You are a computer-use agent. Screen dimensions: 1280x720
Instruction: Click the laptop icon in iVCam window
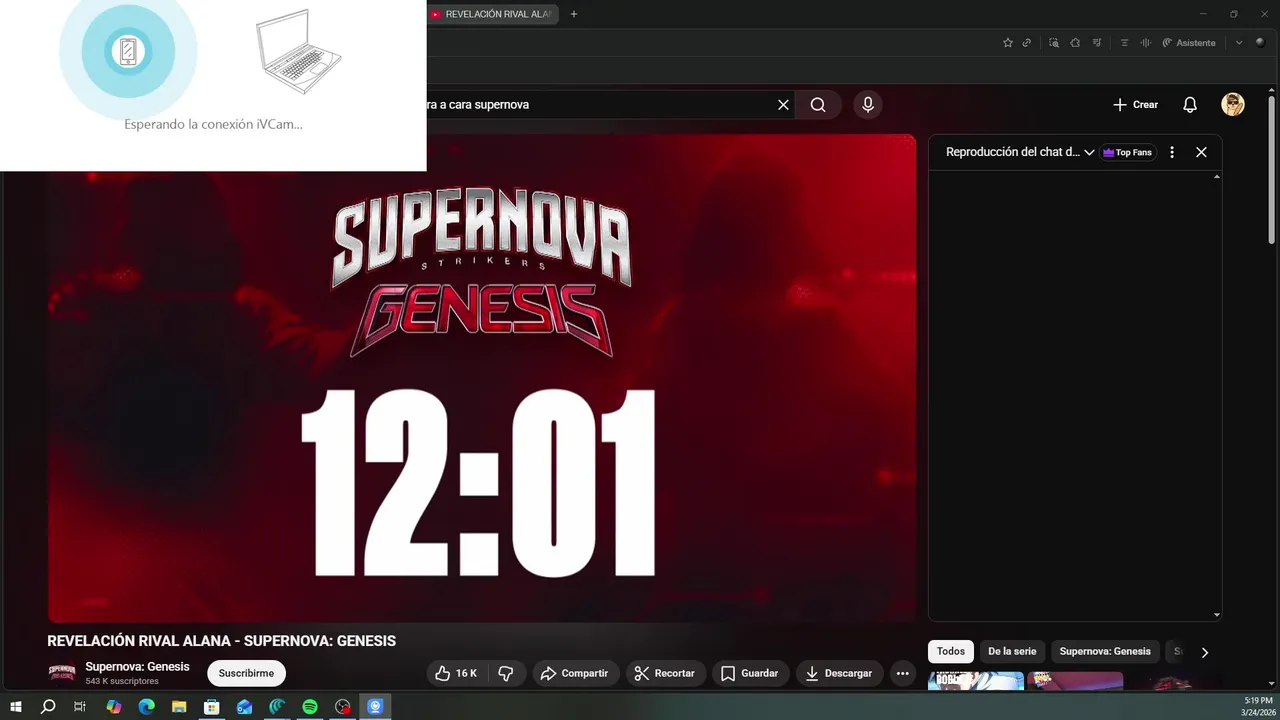[299, 52]
